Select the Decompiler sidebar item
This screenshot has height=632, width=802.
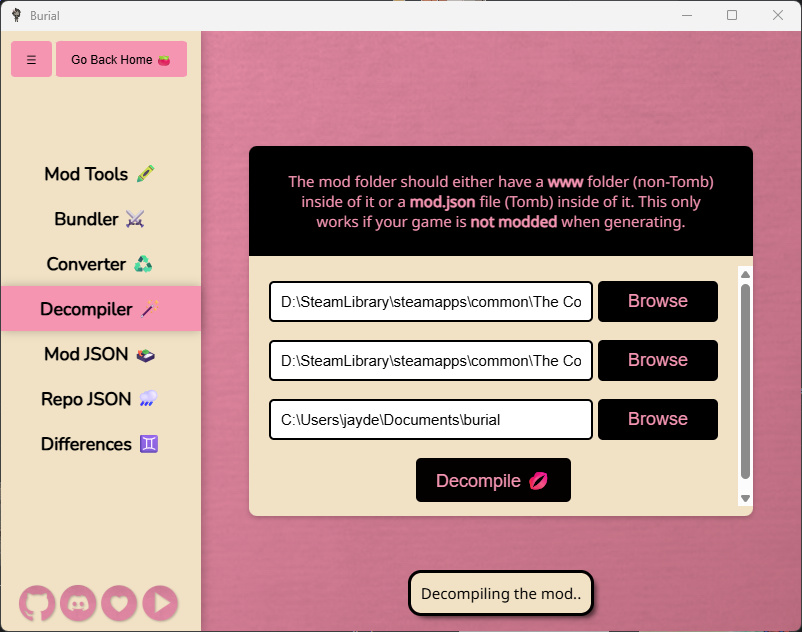click(100, 309)
